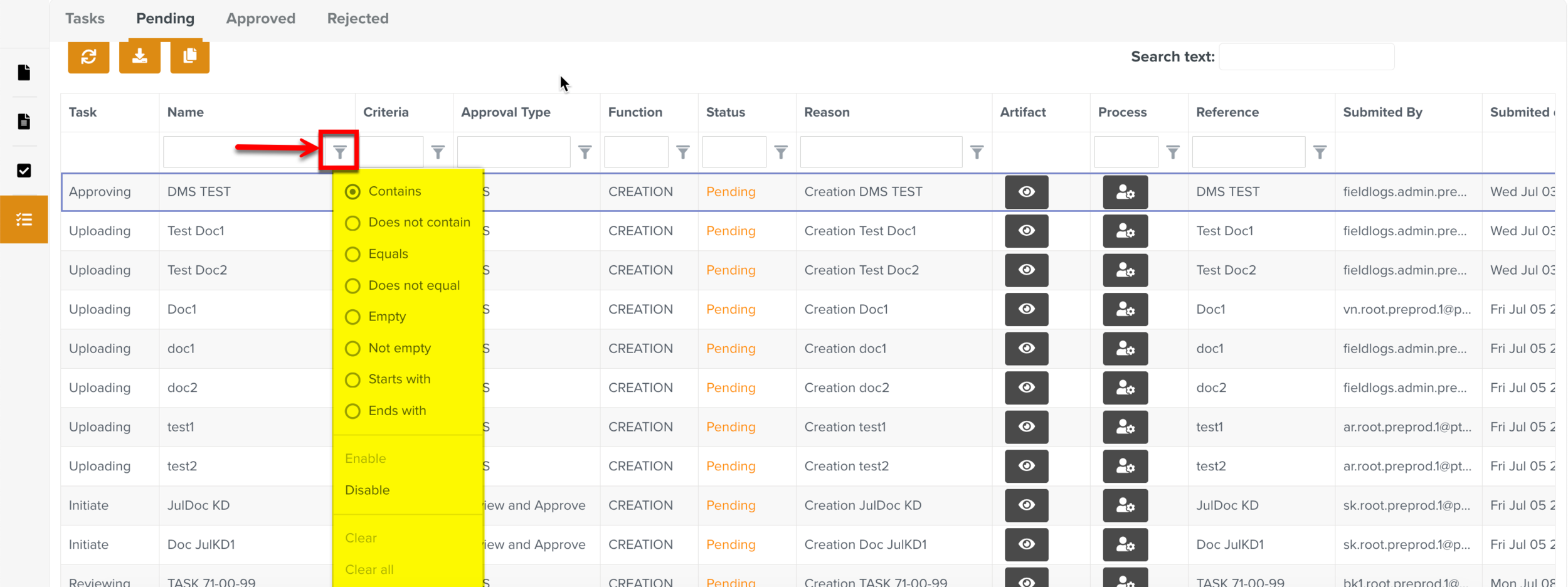This screenshot has height=587, width=1568.
Task: Open the Approval Type filter funnel
Action: pos(585,152)
